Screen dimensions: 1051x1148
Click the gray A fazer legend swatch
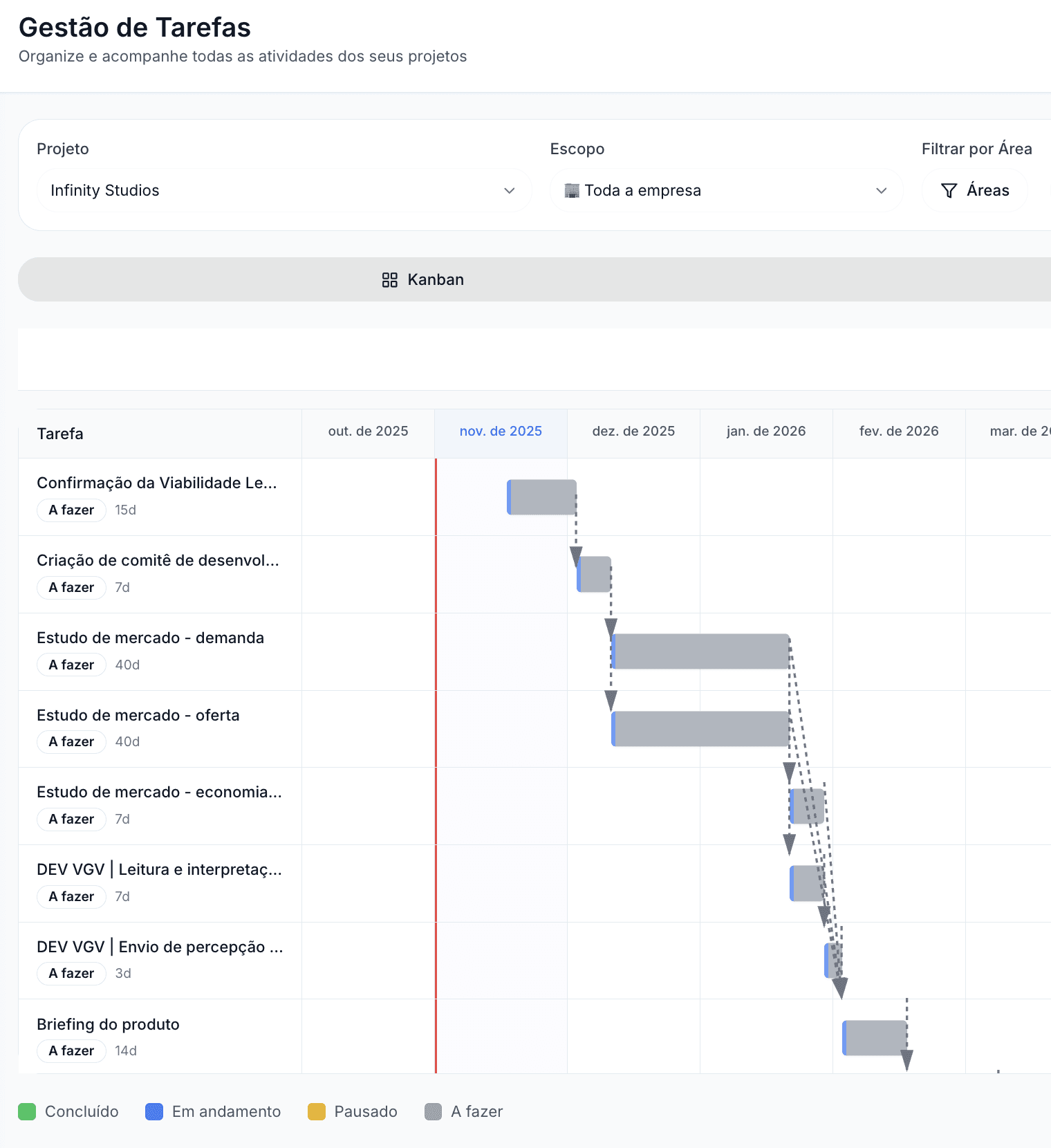pos(434,1111)
